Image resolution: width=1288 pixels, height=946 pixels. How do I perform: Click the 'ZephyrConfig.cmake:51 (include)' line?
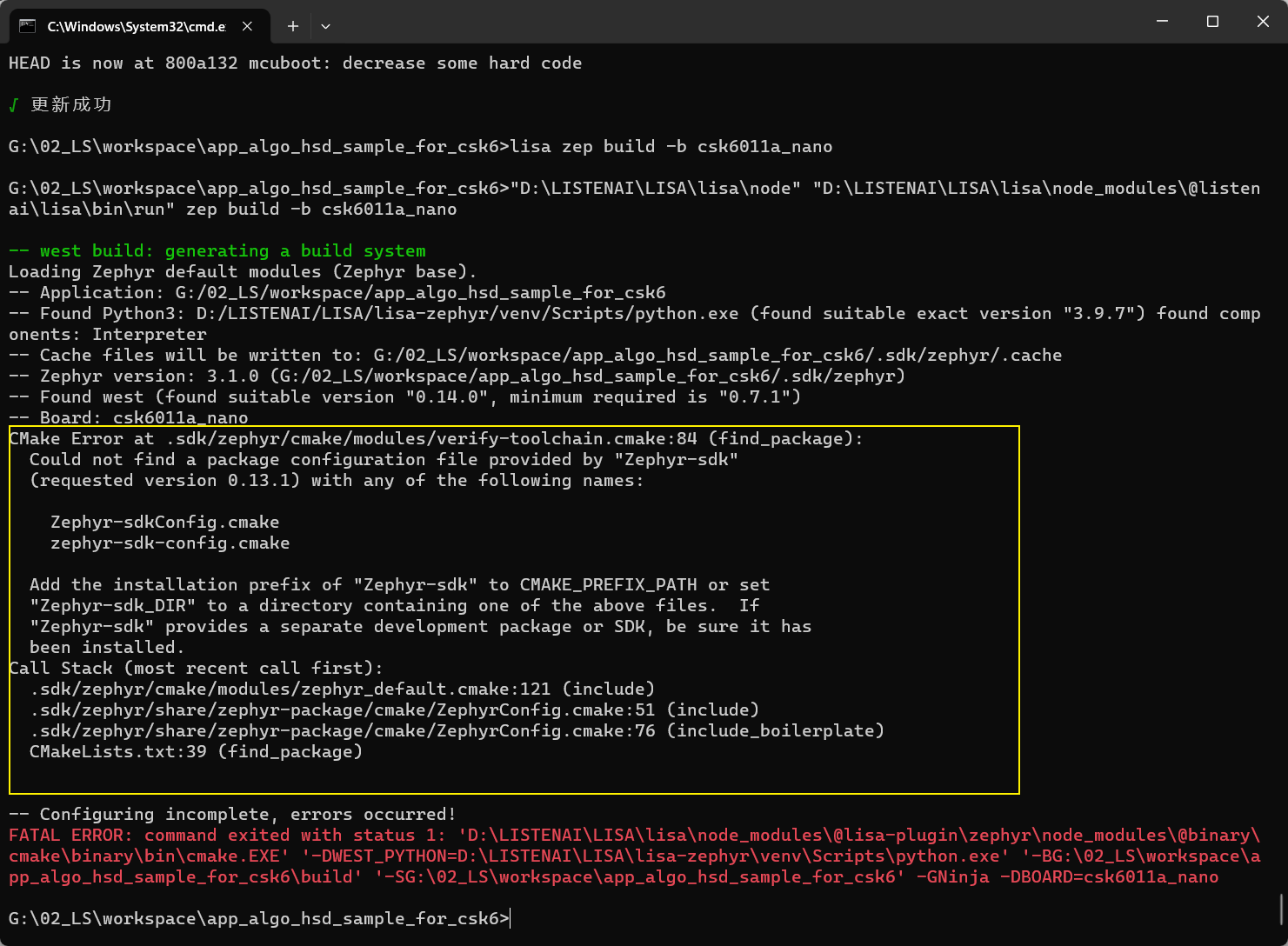(395, 709)
